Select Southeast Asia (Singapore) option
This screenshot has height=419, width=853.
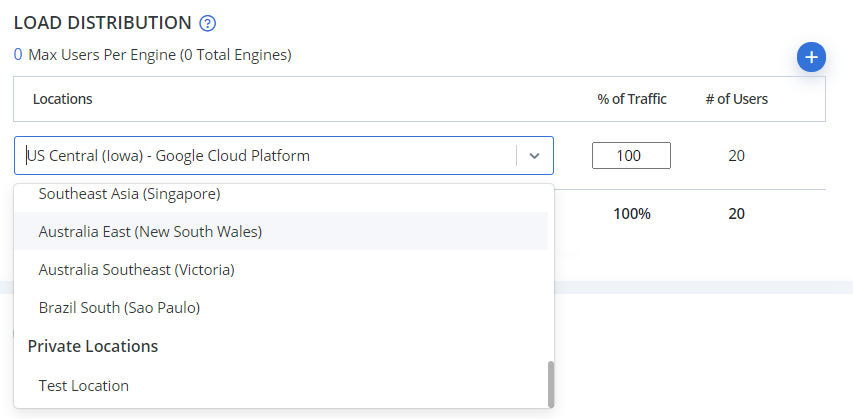point(129,193)
